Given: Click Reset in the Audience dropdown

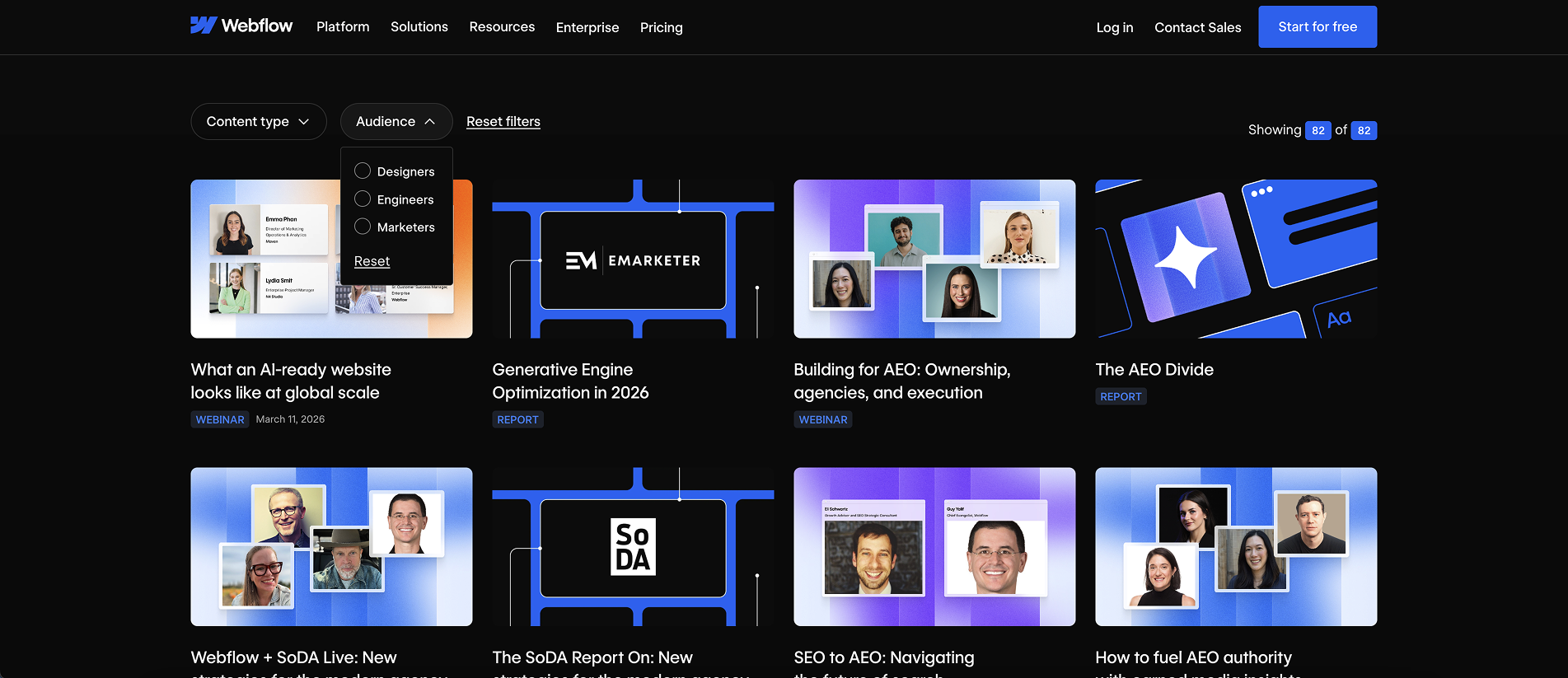Looking at the screenshot, I should pyautogui.click(x=372, y=261).
